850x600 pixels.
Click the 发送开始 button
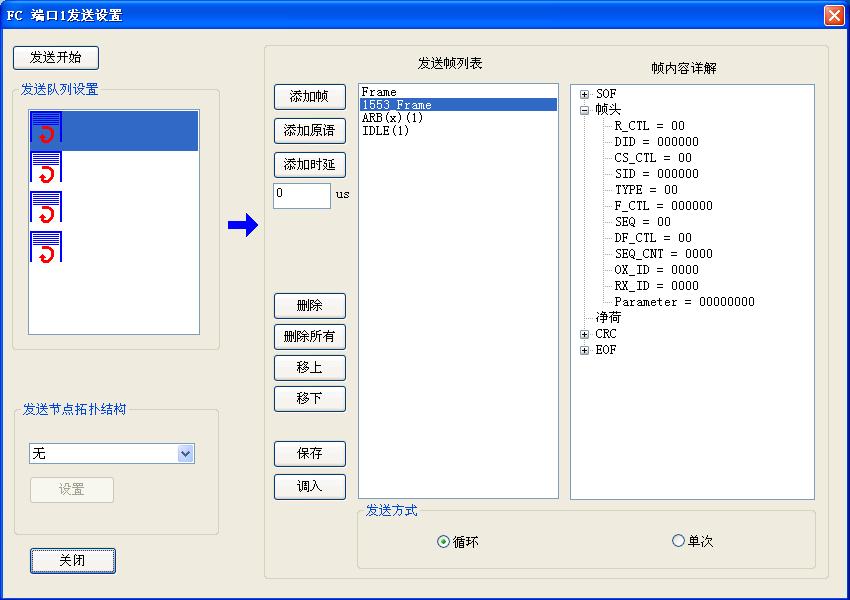pos(56,57)
